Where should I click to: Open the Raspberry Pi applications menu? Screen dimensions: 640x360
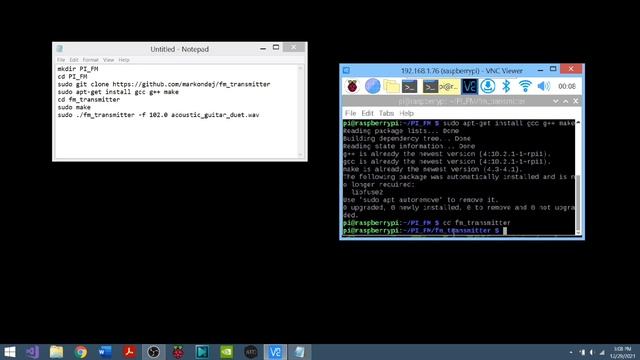(x=352, y=86)
